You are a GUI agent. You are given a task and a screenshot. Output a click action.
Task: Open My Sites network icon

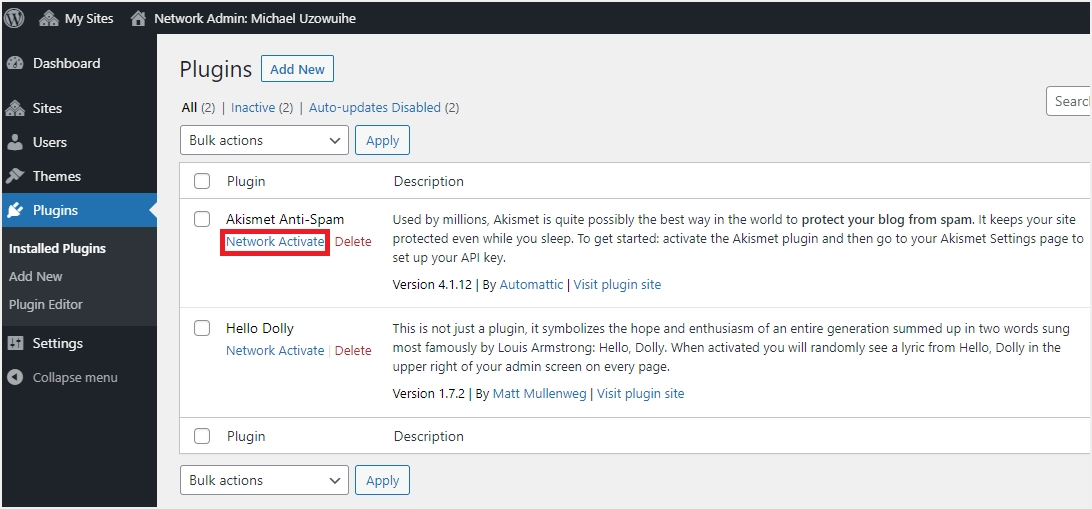[x=49, y=18]
